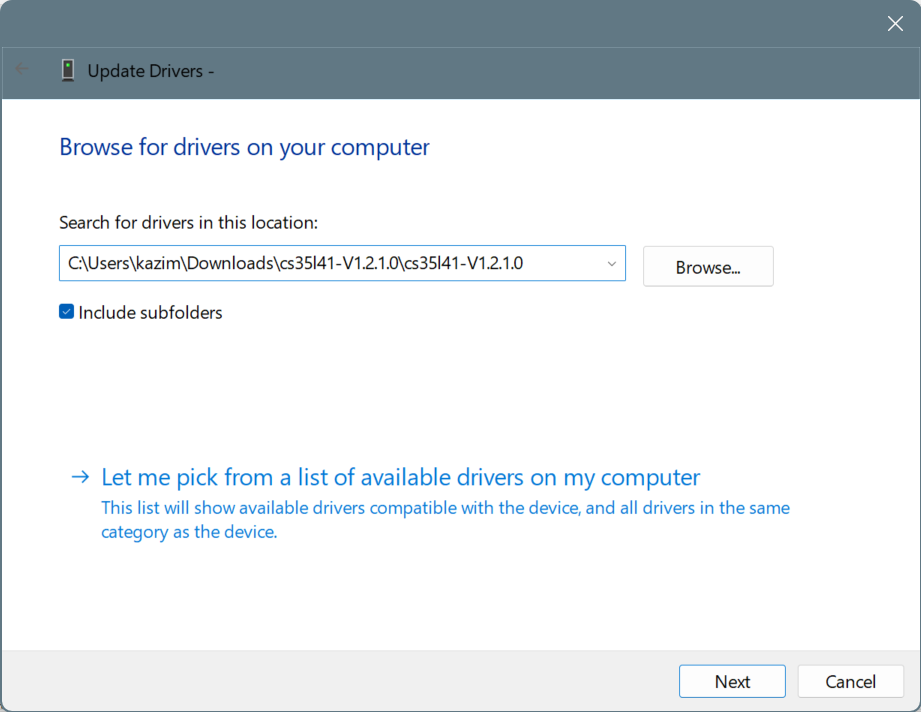This screenshot has height=712, width=921.
Task: Click inside the driver search path field
Action: (330, 263)
